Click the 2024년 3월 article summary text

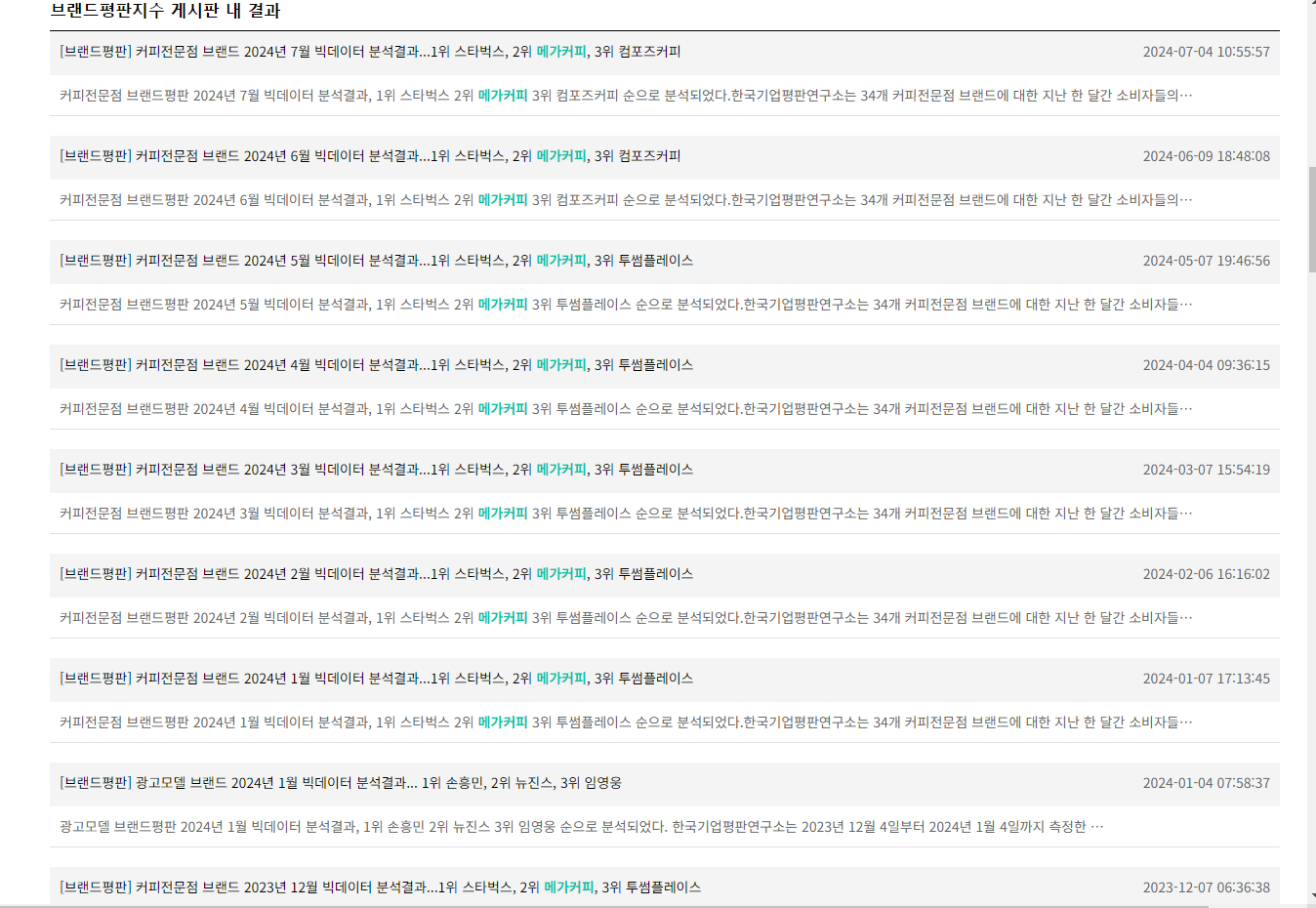tap(626, 514)
